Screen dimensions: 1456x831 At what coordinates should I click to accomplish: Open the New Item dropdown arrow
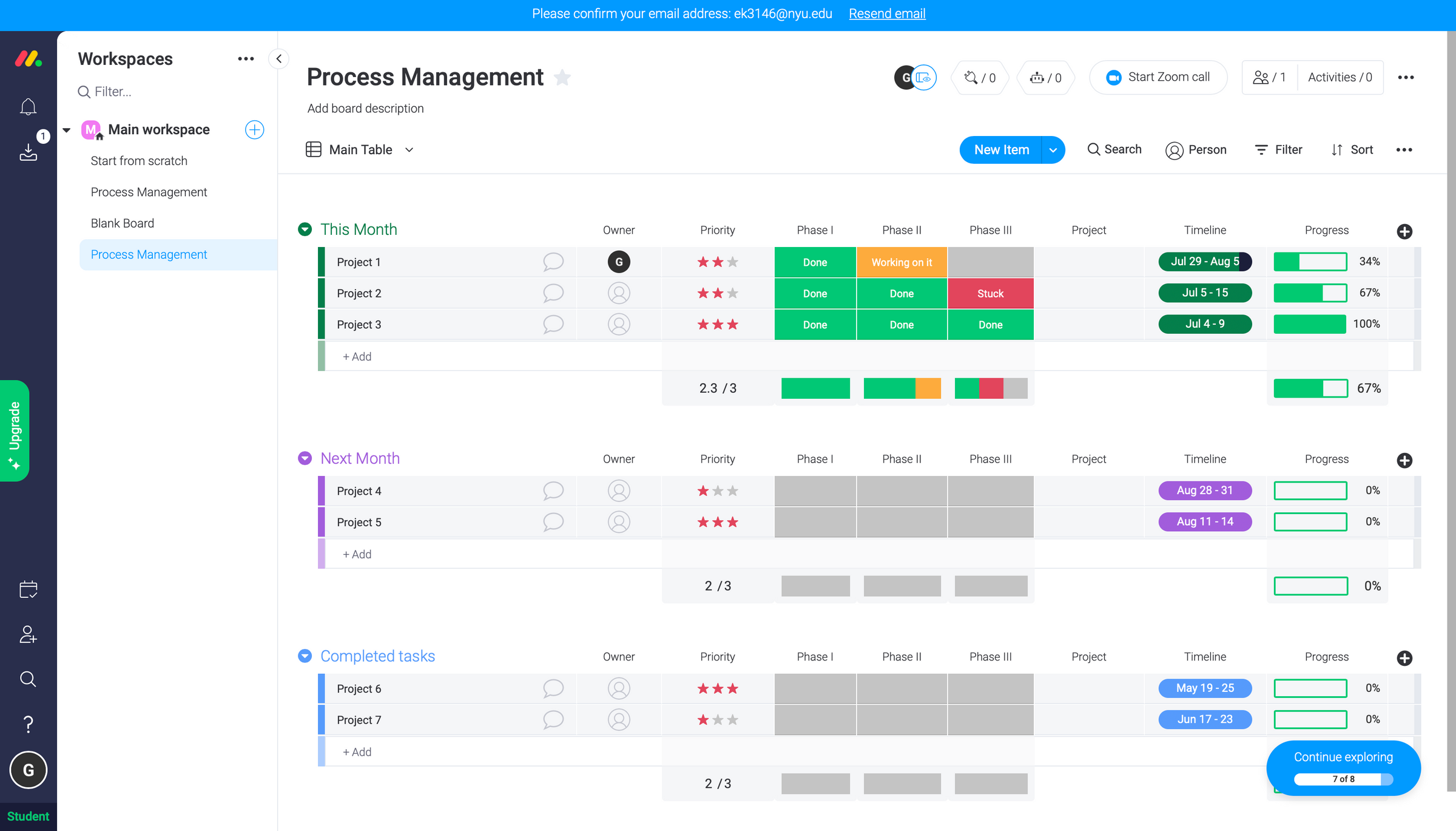[1053, 149]
